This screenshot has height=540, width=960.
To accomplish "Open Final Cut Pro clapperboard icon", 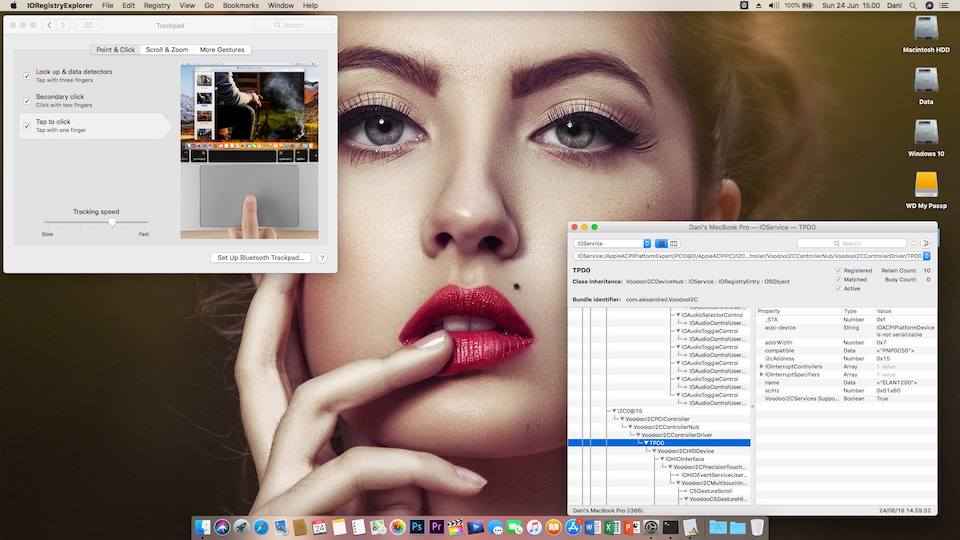I will tap(456, 527).
